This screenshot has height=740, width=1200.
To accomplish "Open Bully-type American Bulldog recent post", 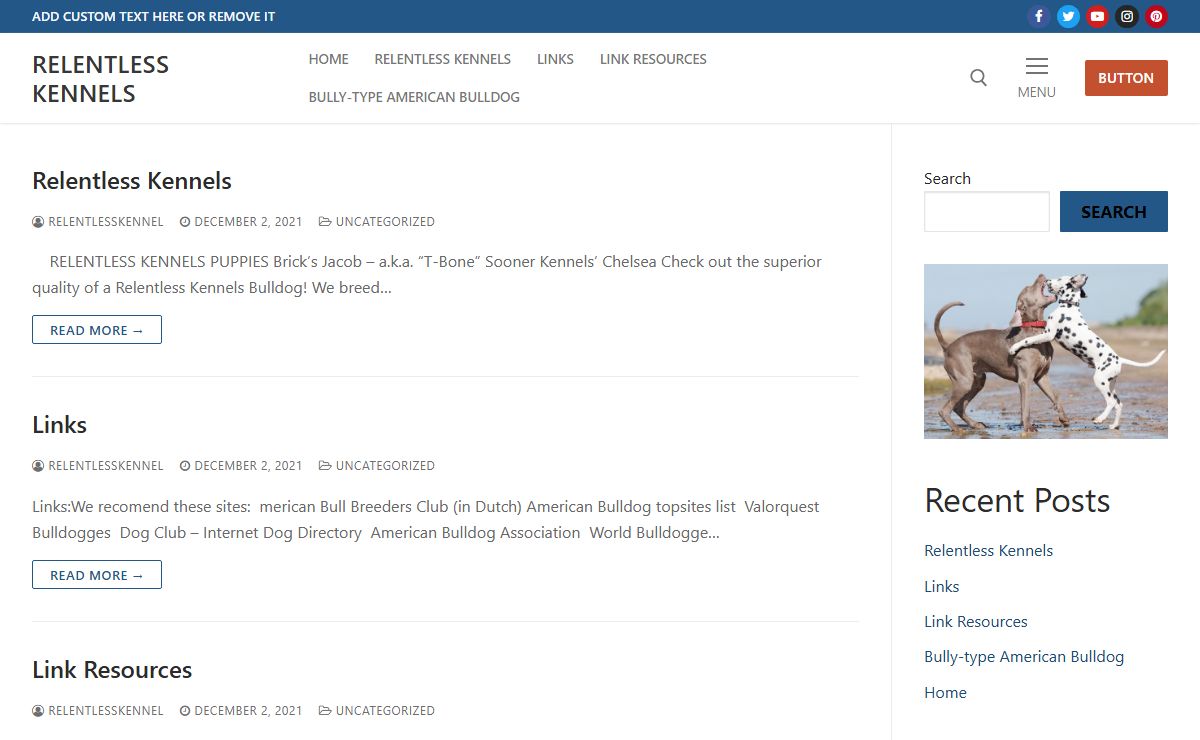I will coord(1023,657).
